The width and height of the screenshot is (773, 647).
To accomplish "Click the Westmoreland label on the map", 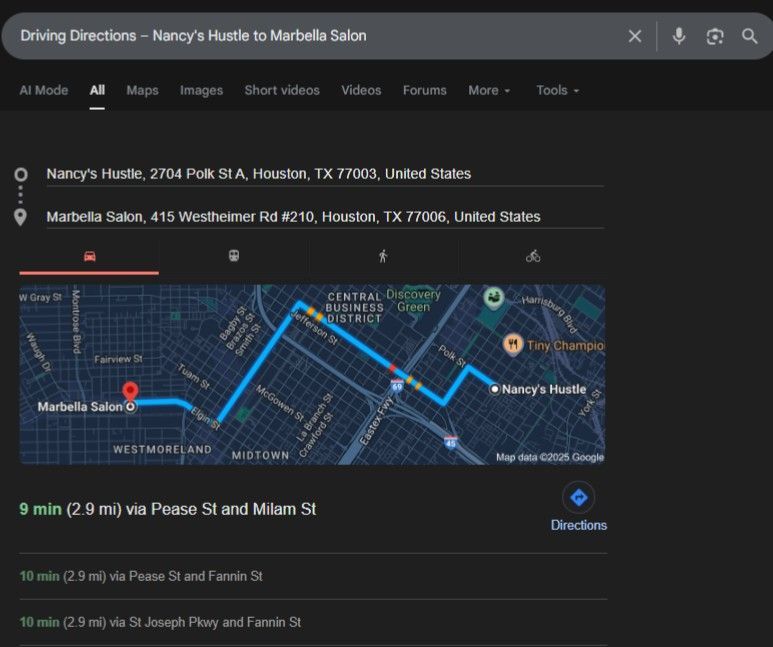I will 162,449.
